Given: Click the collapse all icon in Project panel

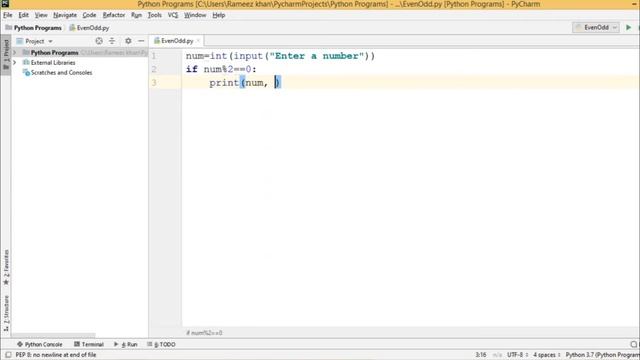Looking at the screenshot, I should [112, 41].
